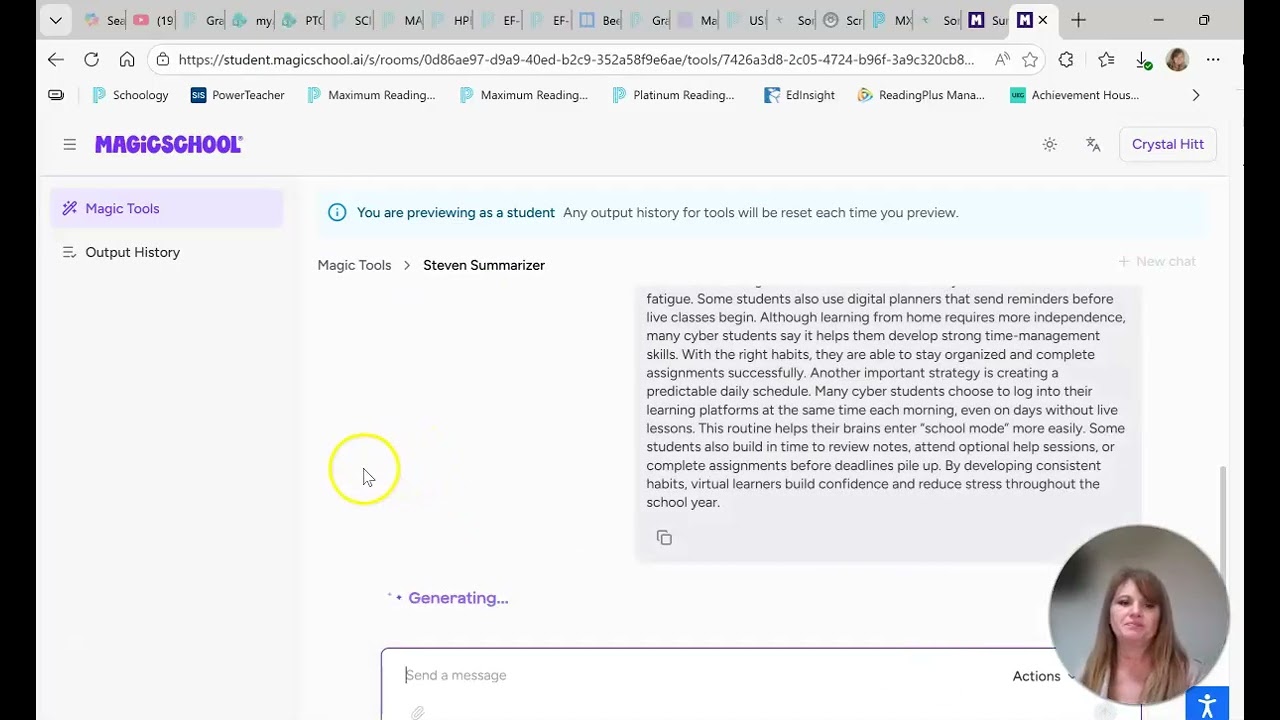The image size is (1280, 720).
Task: Go back with browser back arrow
Action: pyautogui.click(x=56, y=60)
